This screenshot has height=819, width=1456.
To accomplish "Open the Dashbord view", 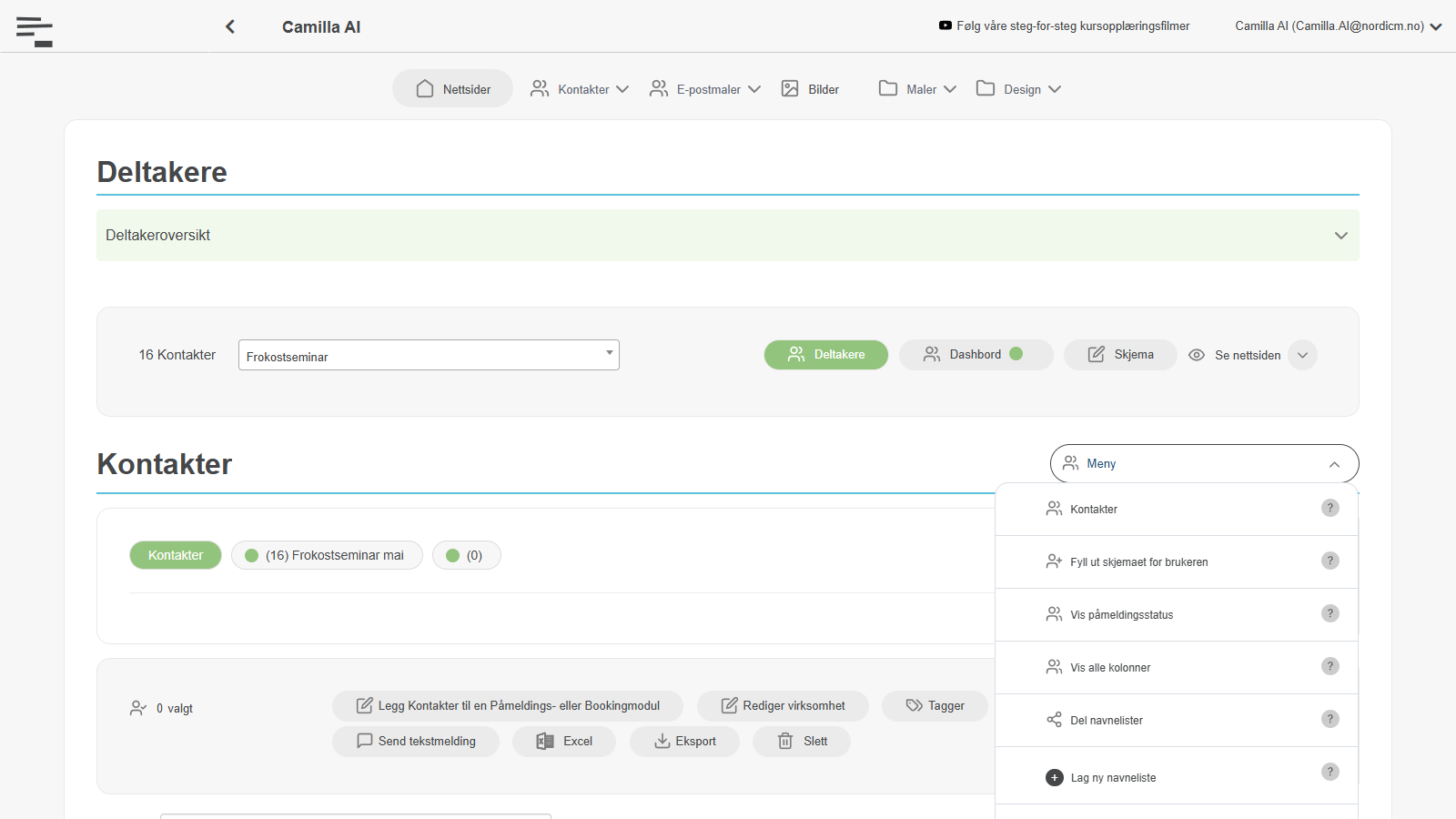I will [976, 355].
